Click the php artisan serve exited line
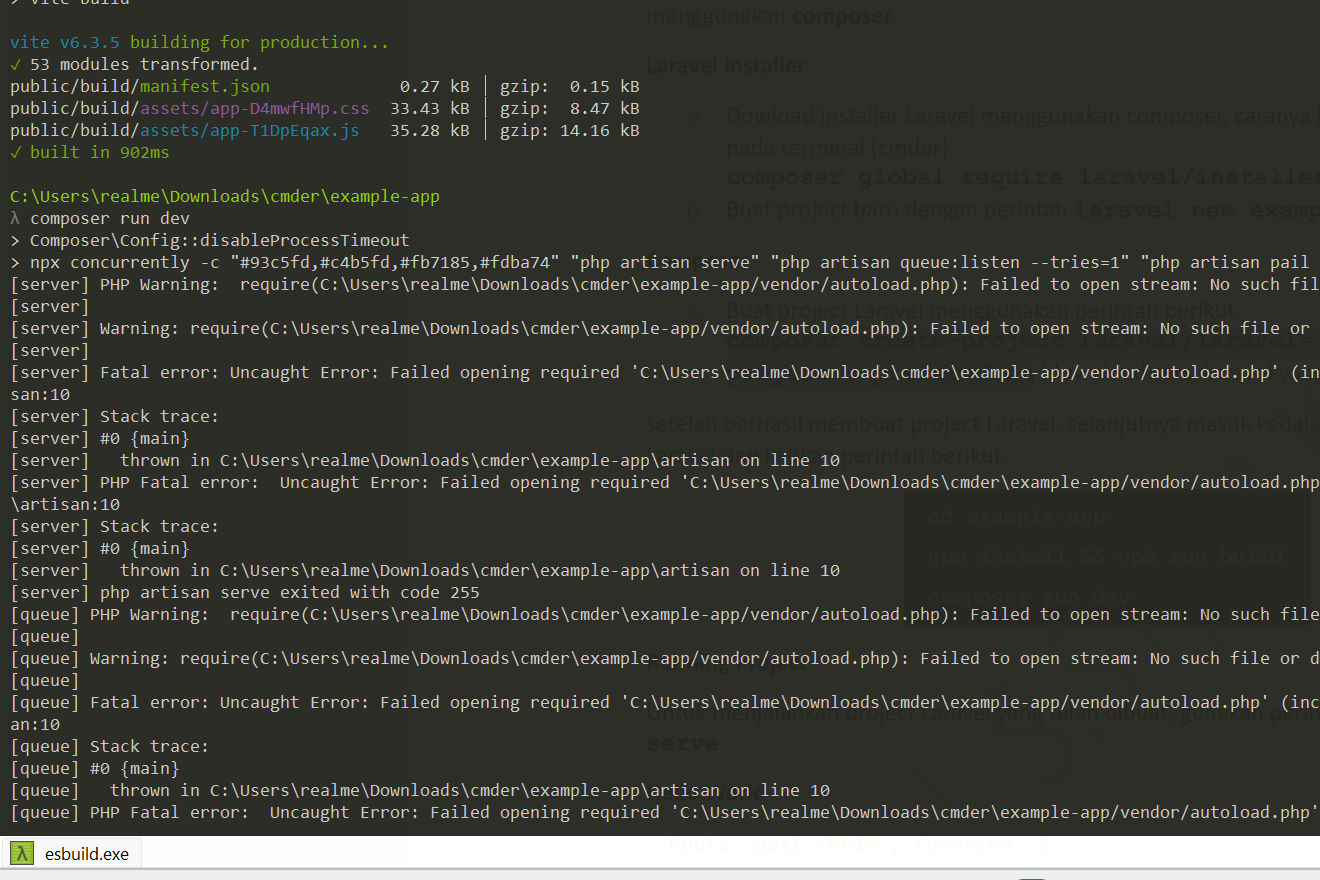The width and height of the screenshot is (1320, 880). point(290,592)
